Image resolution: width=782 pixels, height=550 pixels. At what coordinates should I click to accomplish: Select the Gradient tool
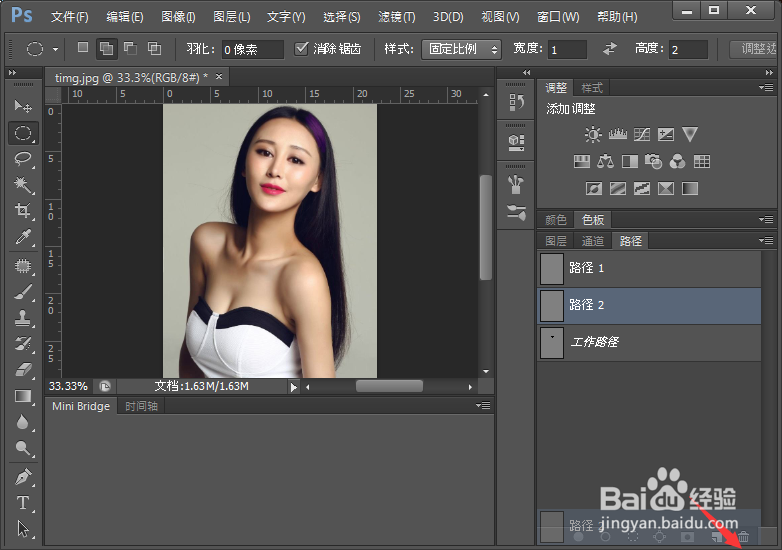click(23, 396)
